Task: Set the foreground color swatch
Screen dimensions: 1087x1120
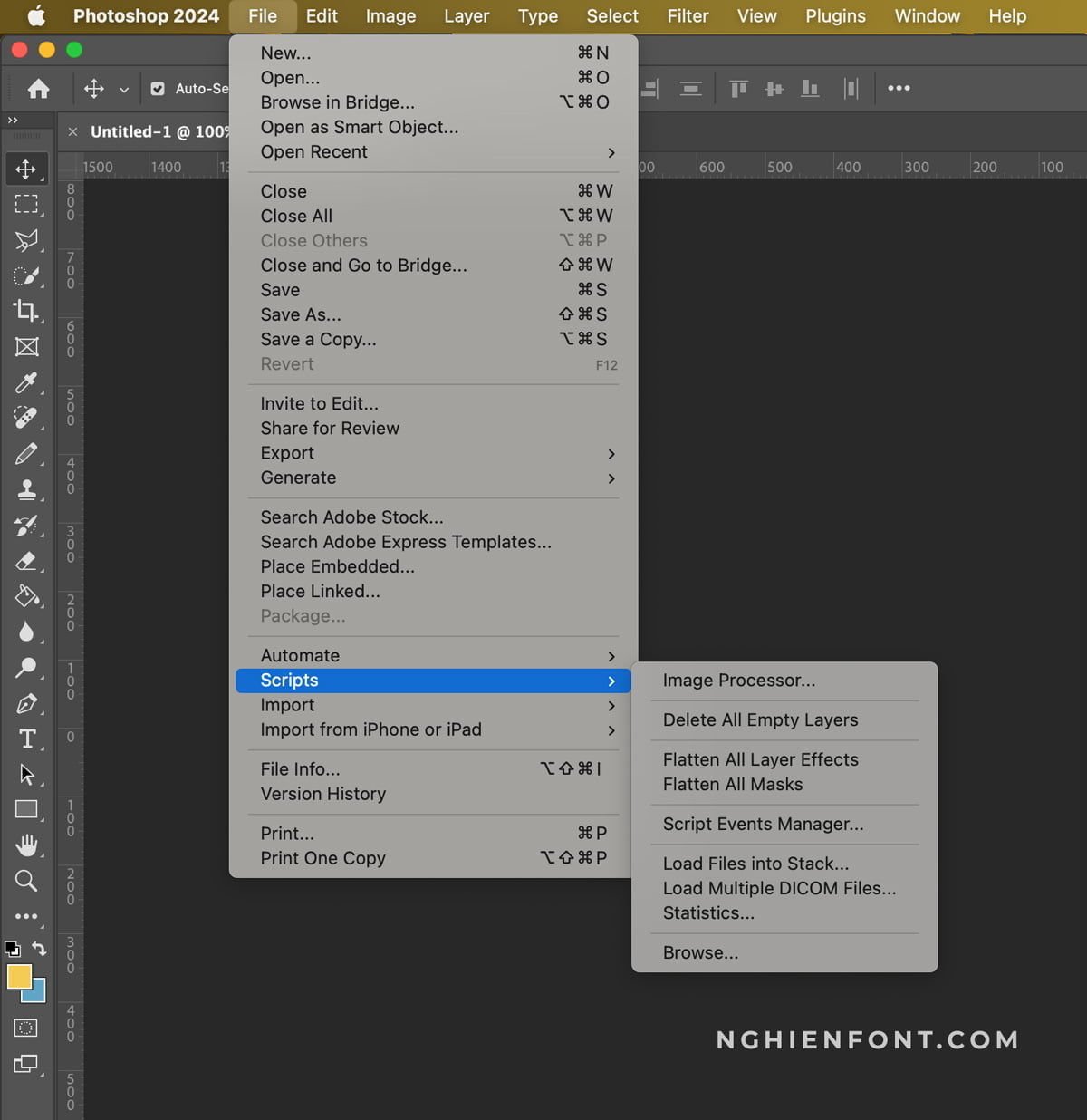Action: (x=19, y=976)
